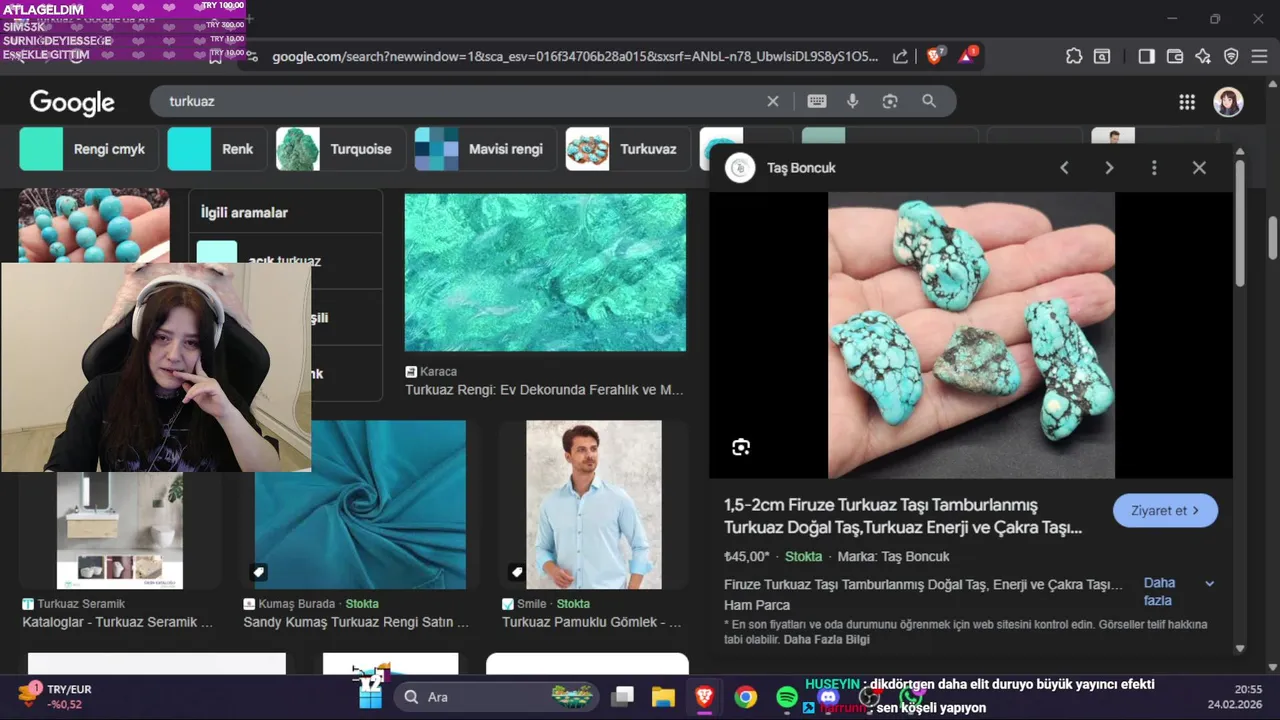Viewport: 1280px width, 720px height.
Task: Open Brave Leo AI sparkle icon
Action: pyautogui.click(x=1203, y=56)
